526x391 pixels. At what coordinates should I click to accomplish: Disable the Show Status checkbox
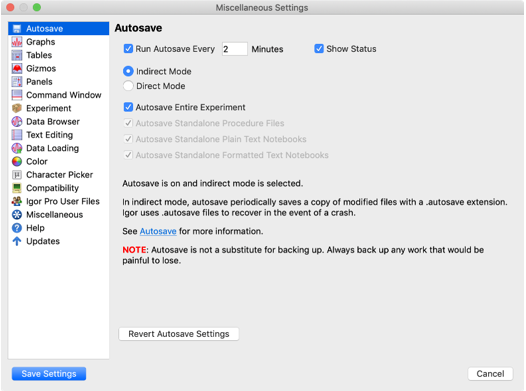(319, 49)
